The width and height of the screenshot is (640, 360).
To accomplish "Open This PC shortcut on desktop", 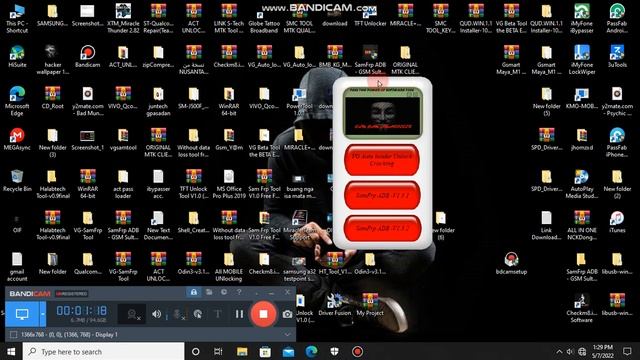I will 17,18.
